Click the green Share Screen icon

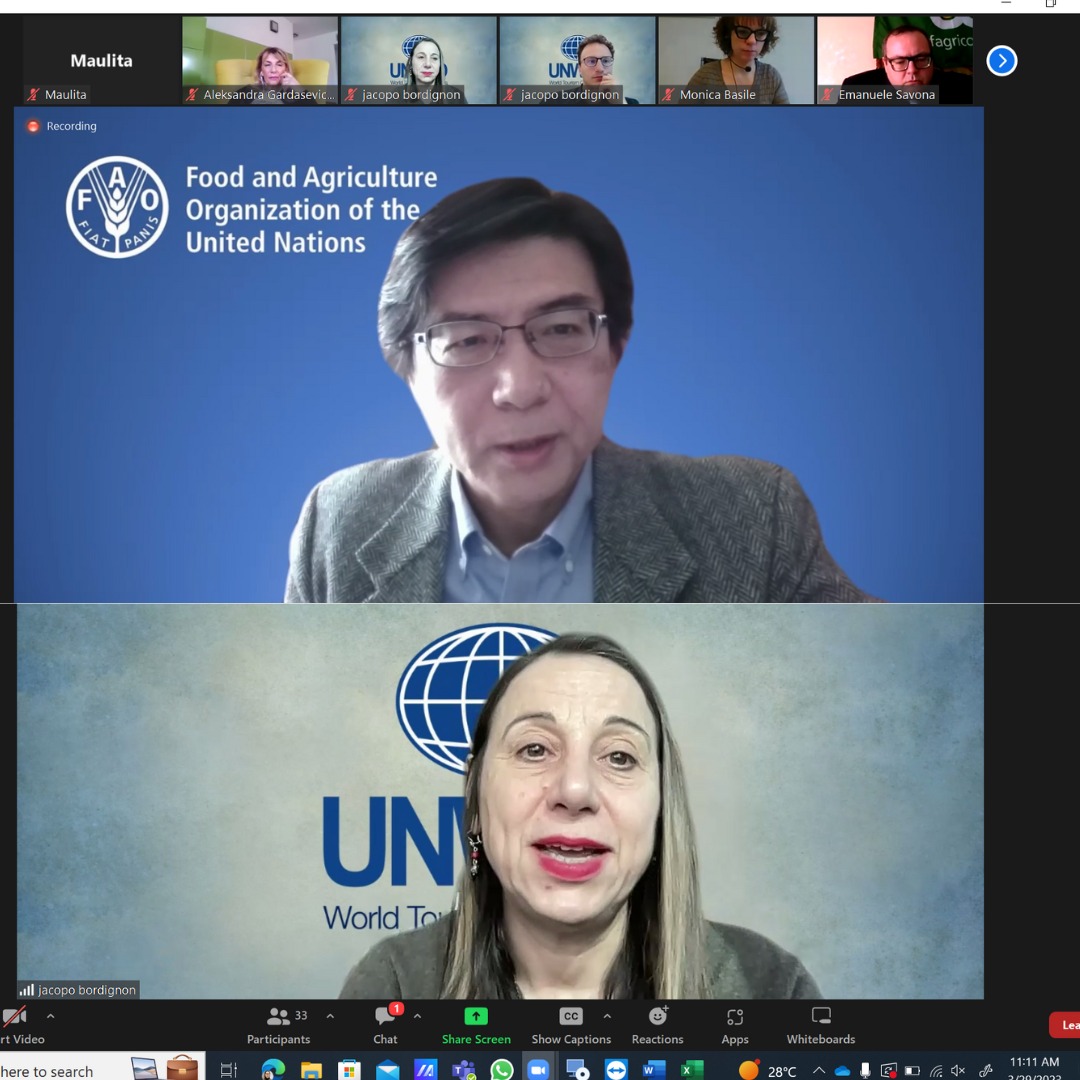[476, 1016]
